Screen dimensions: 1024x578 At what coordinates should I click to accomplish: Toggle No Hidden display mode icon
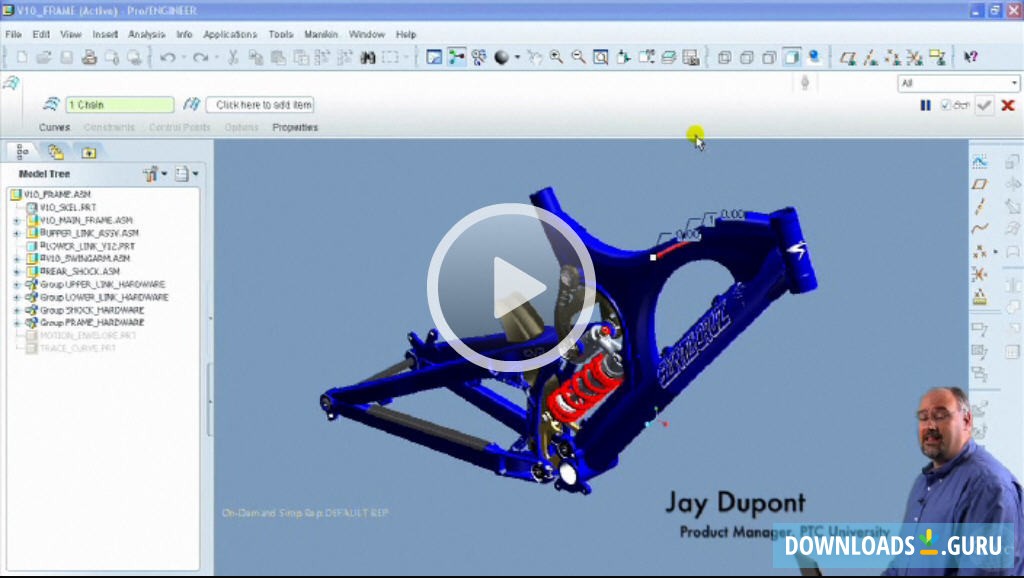769,57
